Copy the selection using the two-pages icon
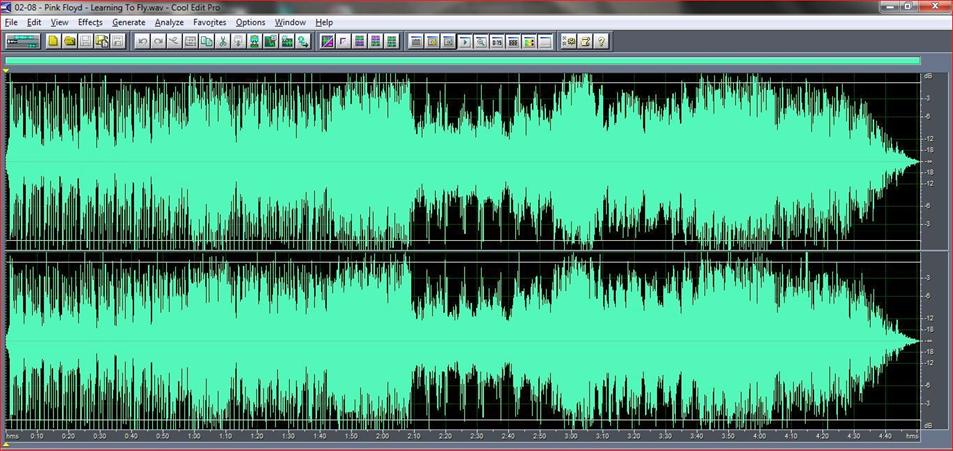The width and height of the screenshot is (953, 451). tap(207, 41)
